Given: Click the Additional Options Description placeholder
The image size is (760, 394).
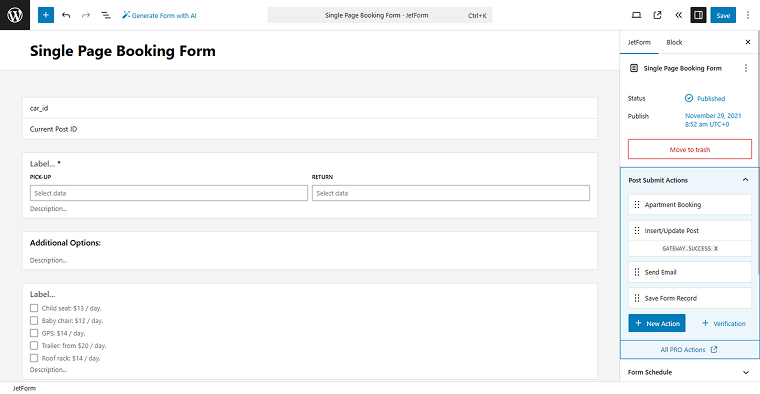Looking at the screenshot, I should coord(48,260).
